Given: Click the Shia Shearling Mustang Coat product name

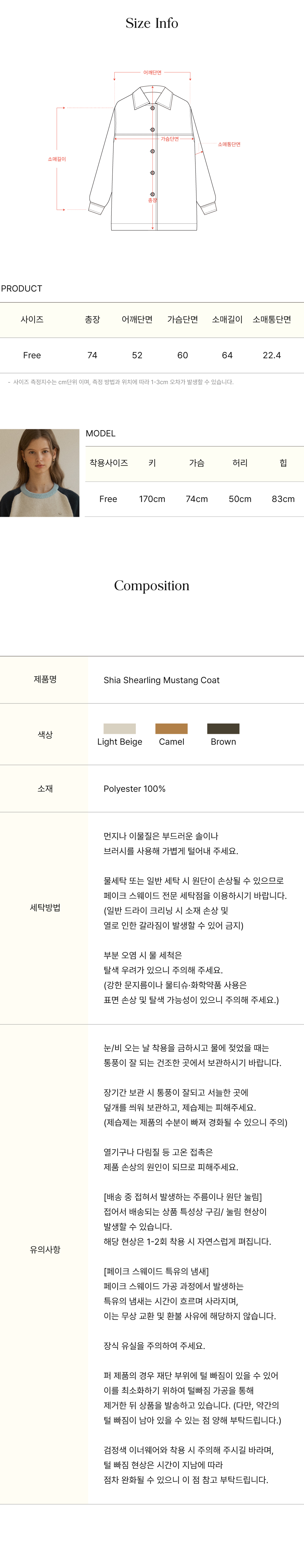Looking at the screenshot, I should pyautogui.click(x=161, y=680).
